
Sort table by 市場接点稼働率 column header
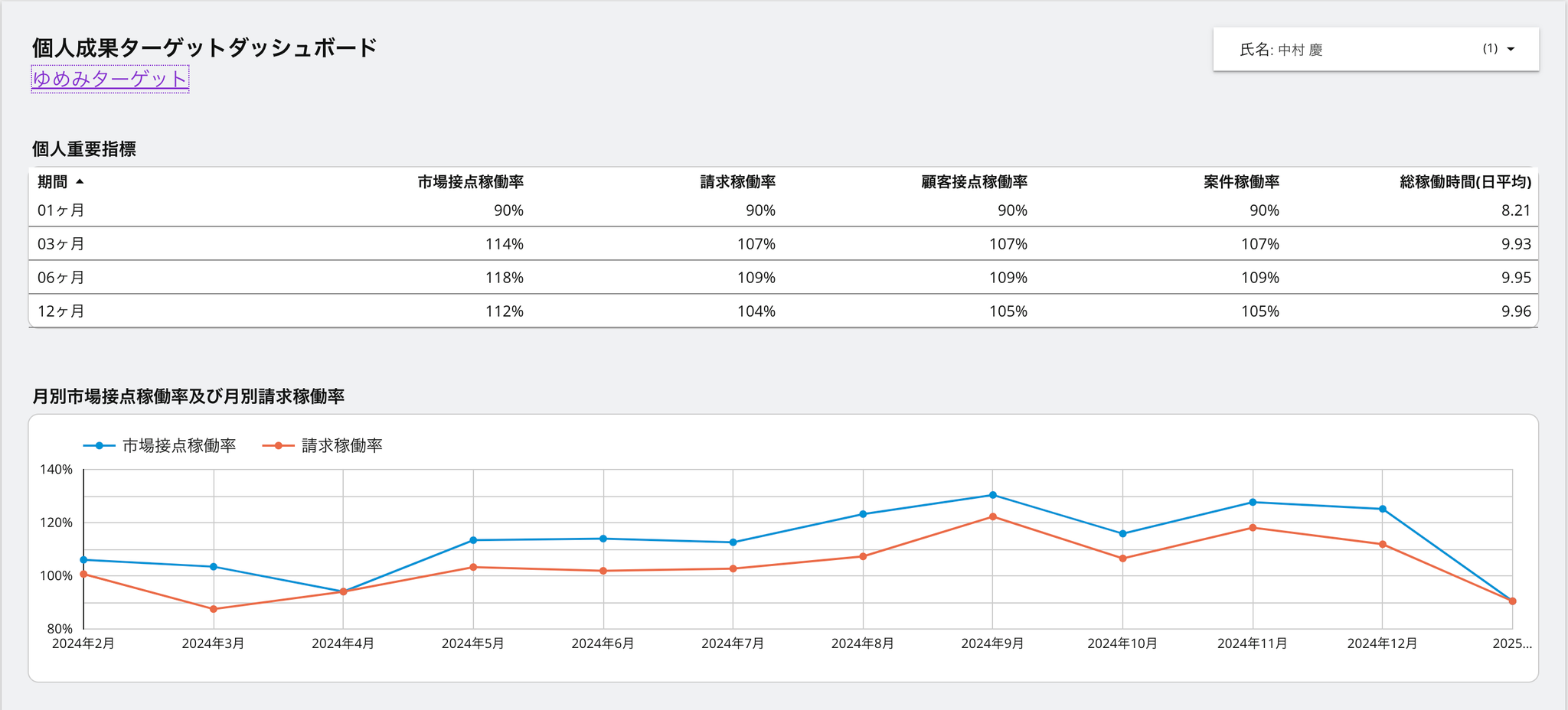pyautogui.click(x=470, y=182)
